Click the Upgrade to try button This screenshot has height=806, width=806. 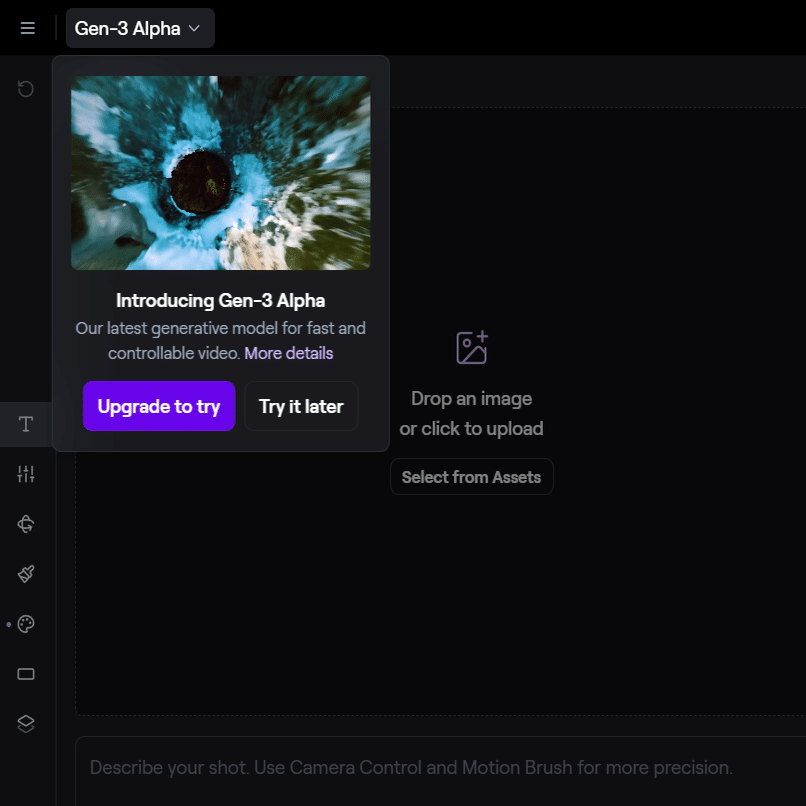click(159, 406)
